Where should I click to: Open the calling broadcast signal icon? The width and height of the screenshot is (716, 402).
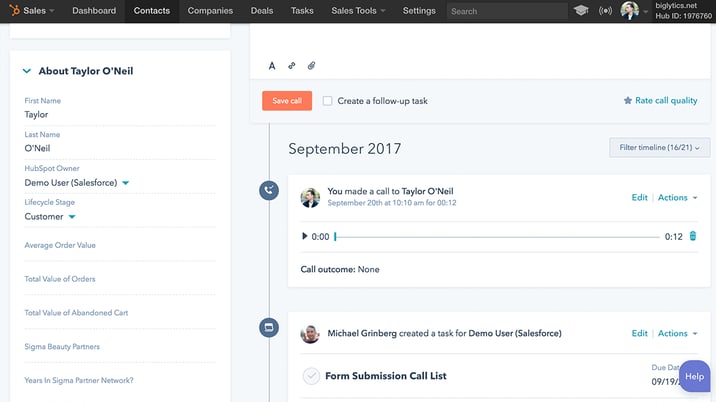point(605,11)
